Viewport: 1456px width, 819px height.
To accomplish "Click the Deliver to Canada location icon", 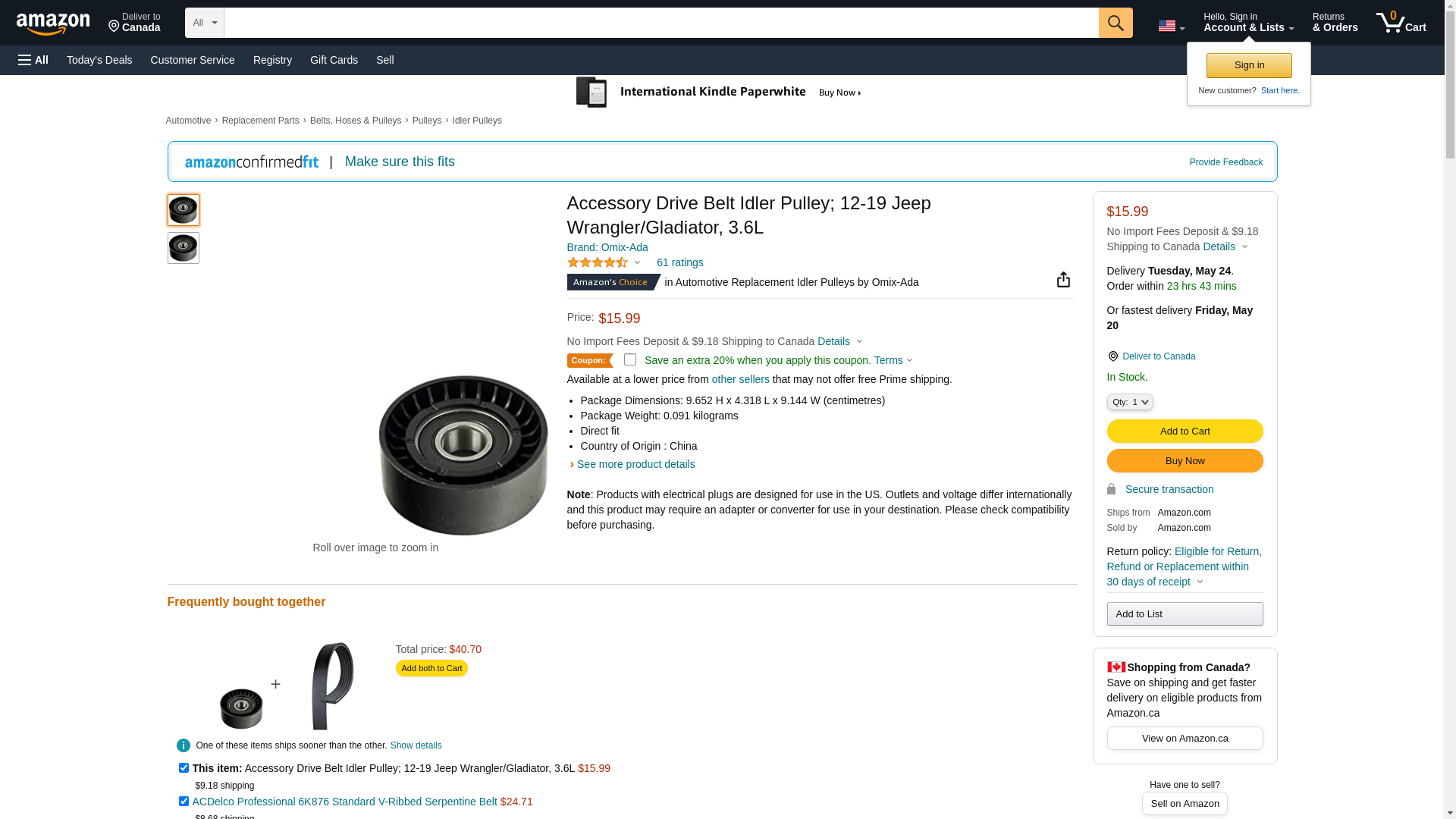I will click(1112, 356).
